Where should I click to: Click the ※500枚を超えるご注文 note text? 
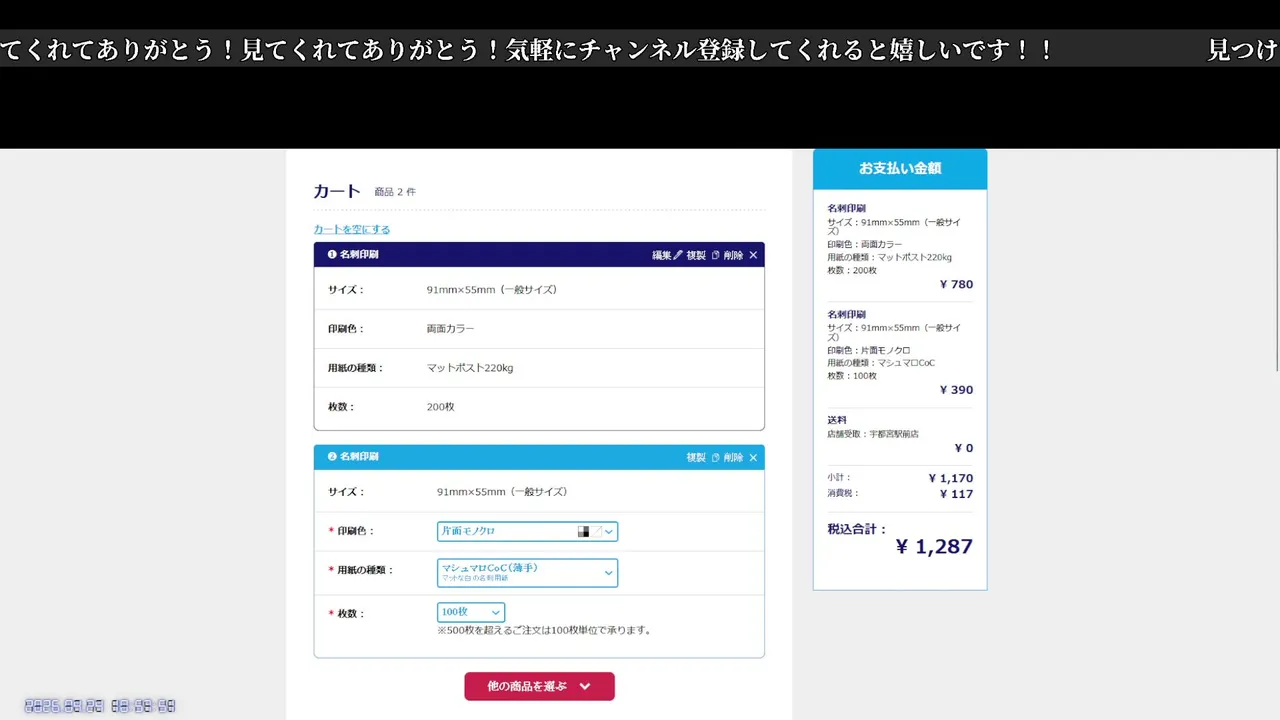pos(545,630)
